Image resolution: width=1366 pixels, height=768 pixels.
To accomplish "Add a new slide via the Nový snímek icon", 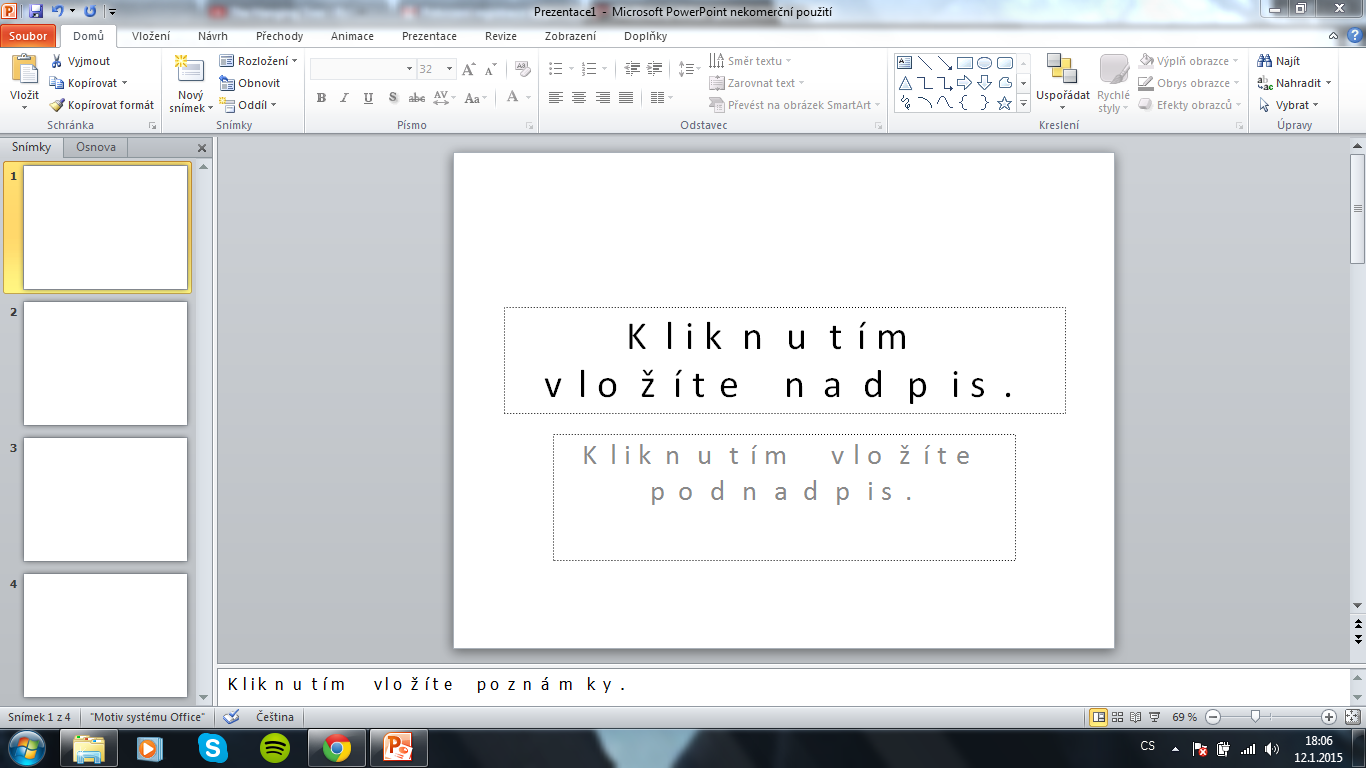I will point(190,70).
